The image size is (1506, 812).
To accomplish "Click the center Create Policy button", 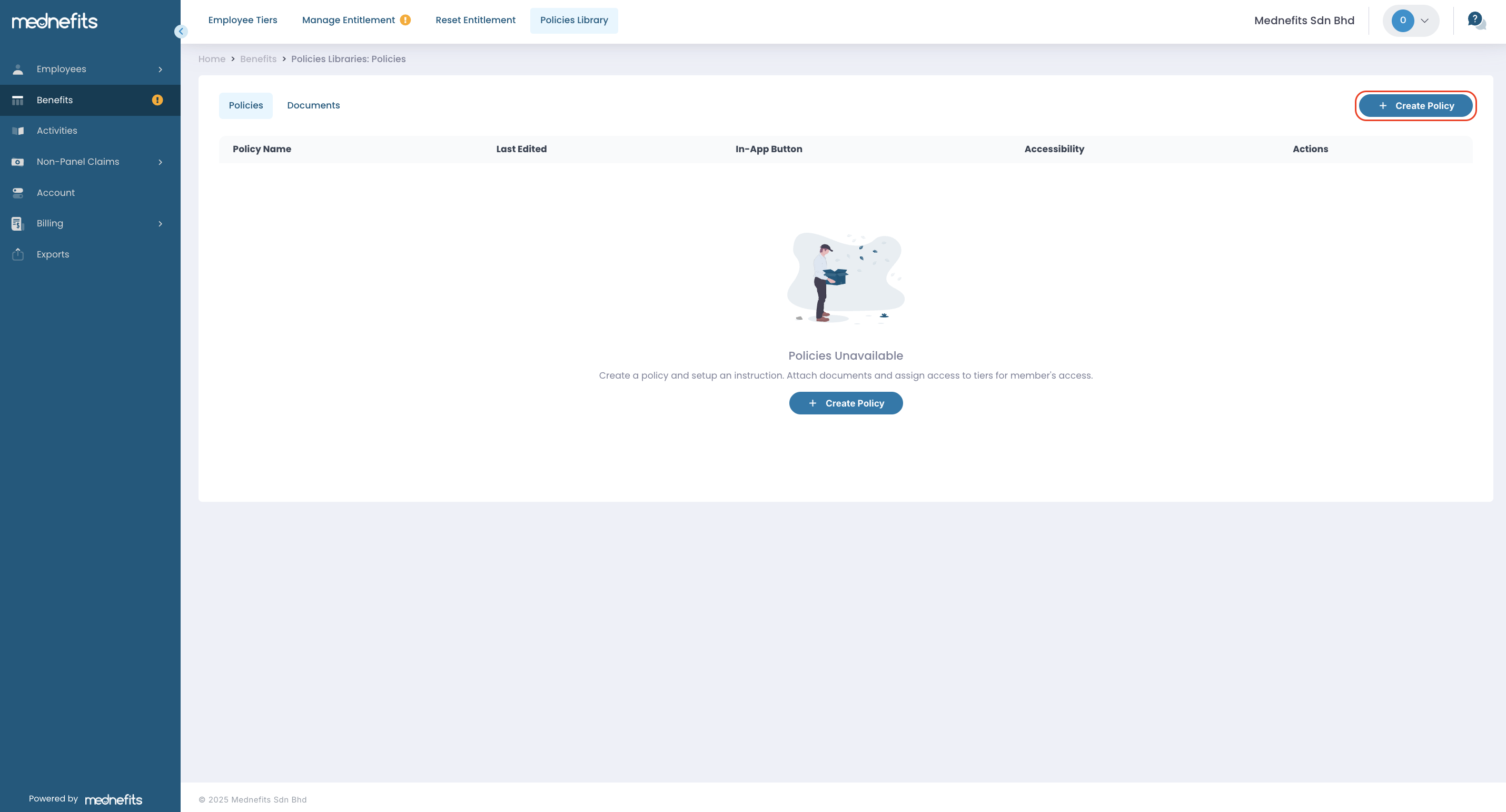I will [846, 403].
